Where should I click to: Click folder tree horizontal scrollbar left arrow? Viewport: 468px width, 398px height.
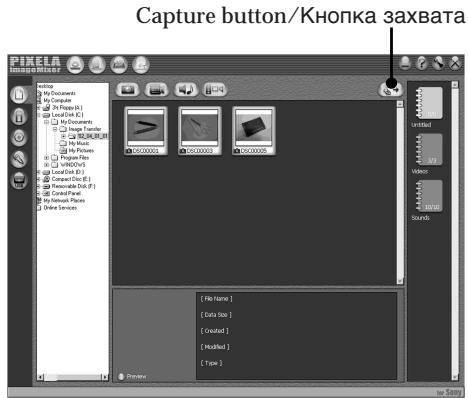[40, 377]
